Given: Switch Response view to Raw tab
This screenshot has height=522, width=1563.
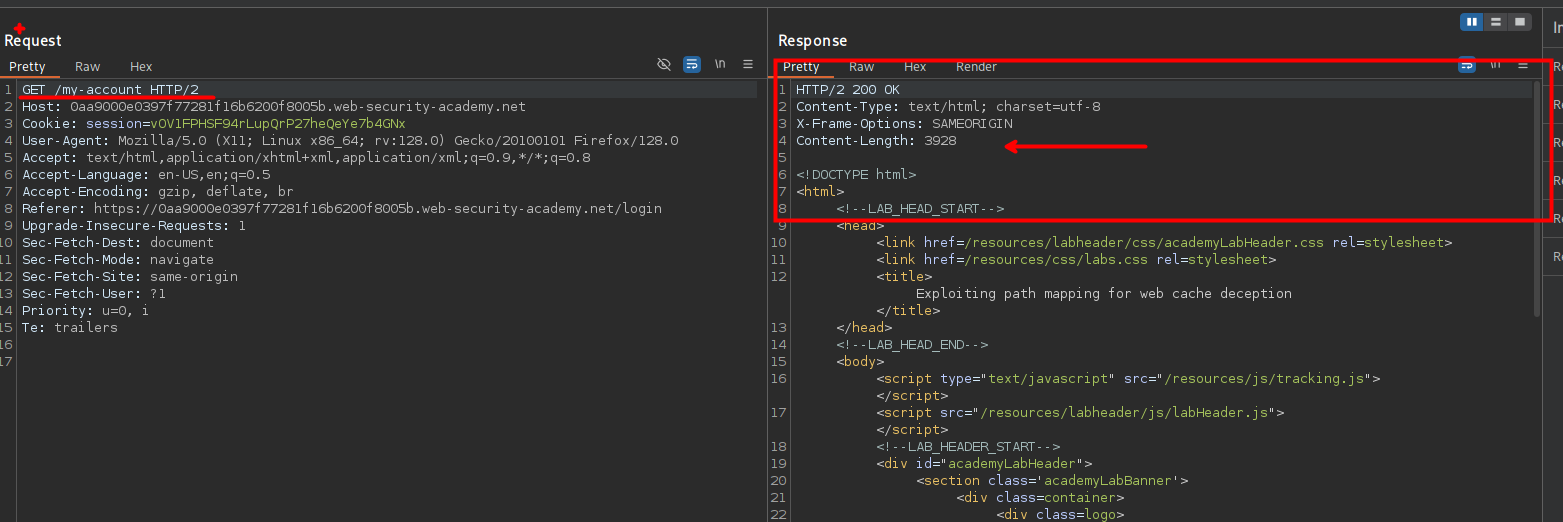Looking at the screenshot, I should pos(862,67).
